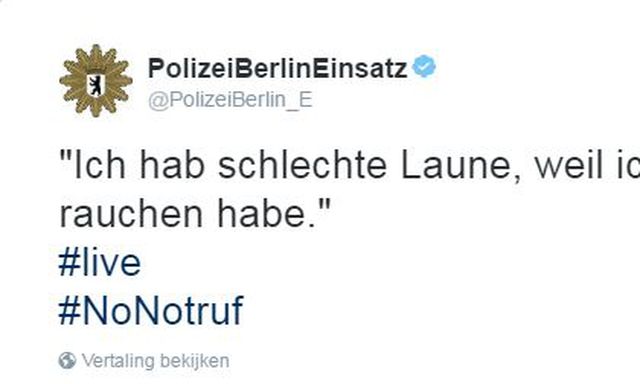Click the @ symbol in the account handle
Image resolution: width=640 pixels, height=384 pixels.
click(158, 101)
